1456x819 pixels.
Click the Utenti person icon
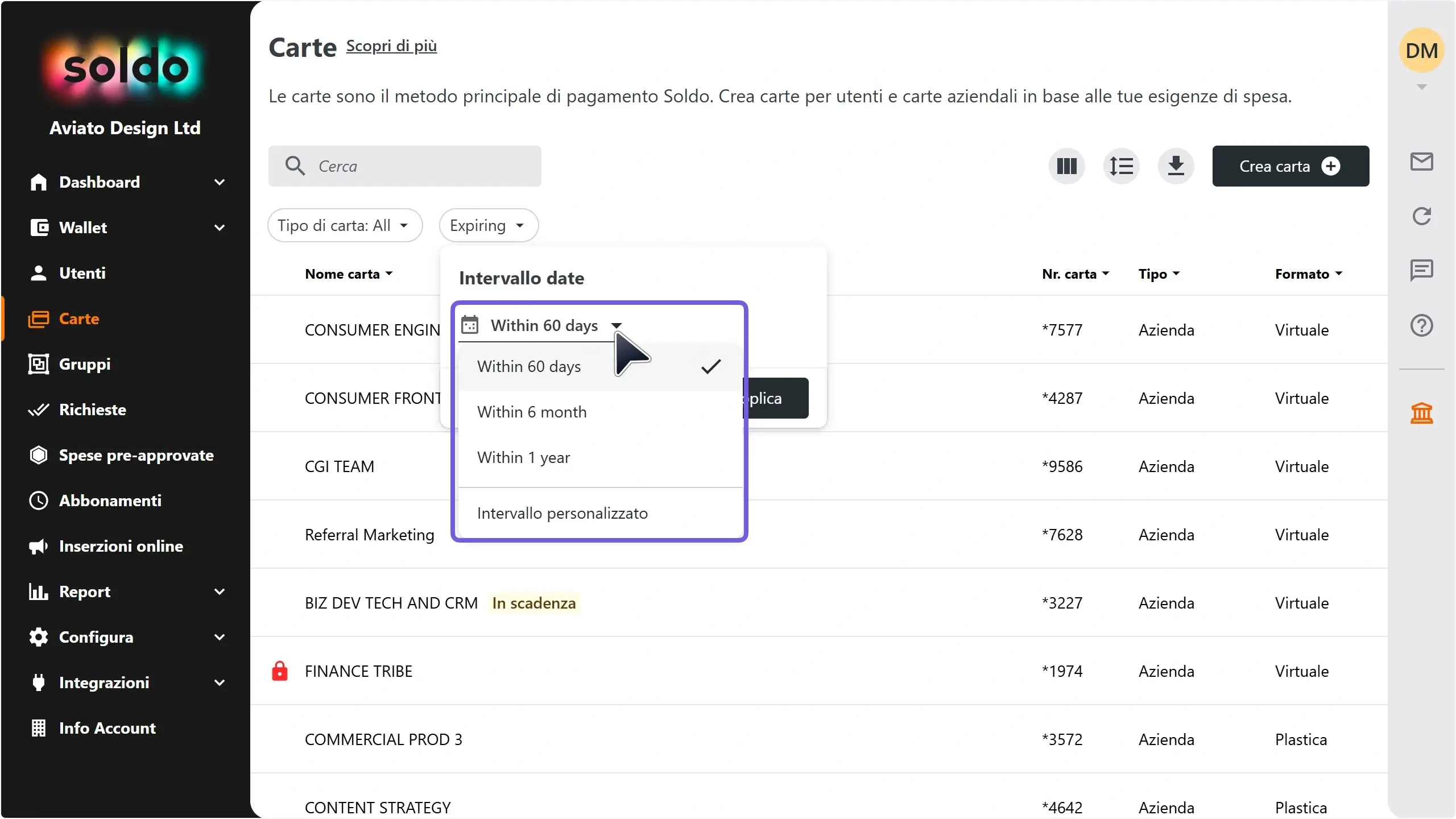tap(39, 273)
